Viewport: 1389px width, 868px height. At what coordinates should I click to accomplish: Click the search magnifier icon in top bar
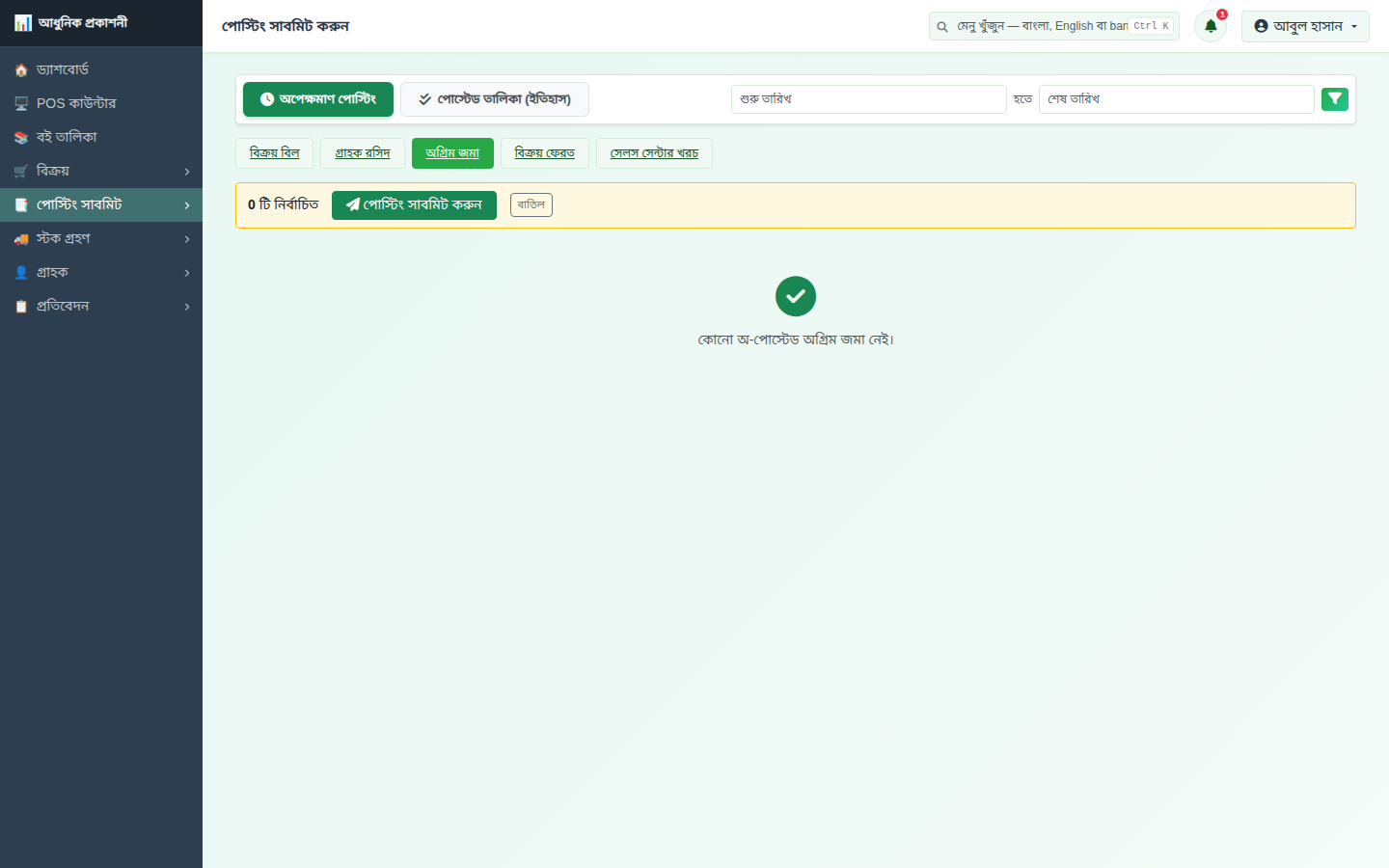click(942, 27)
